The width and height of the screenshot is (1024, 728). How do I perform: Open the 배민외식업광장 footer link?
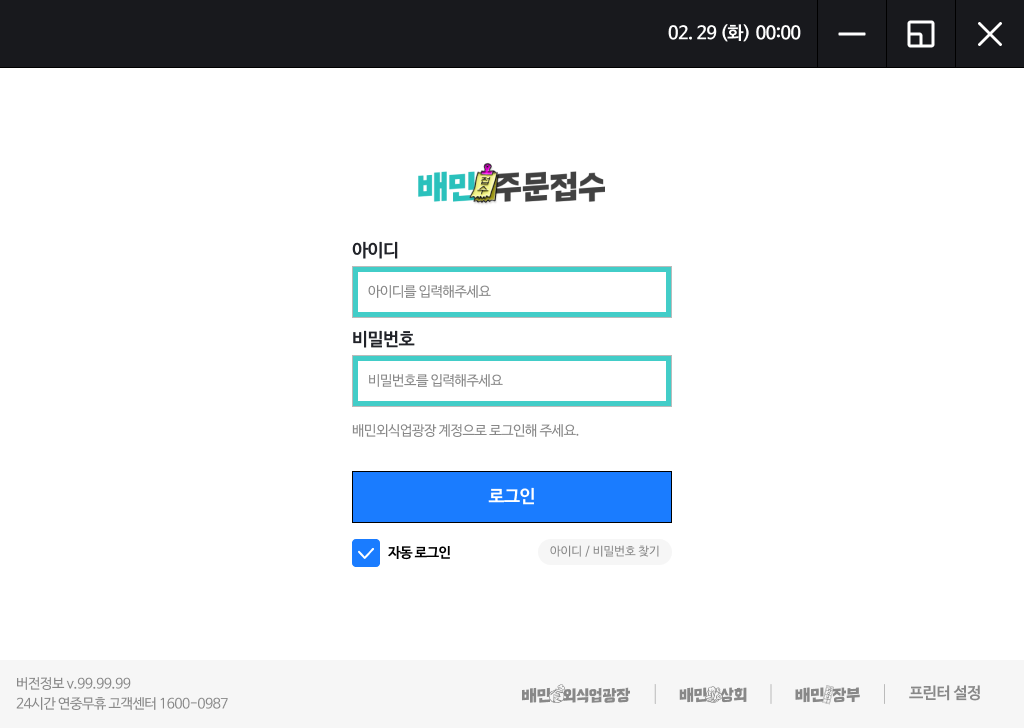(x=575, y=694)
